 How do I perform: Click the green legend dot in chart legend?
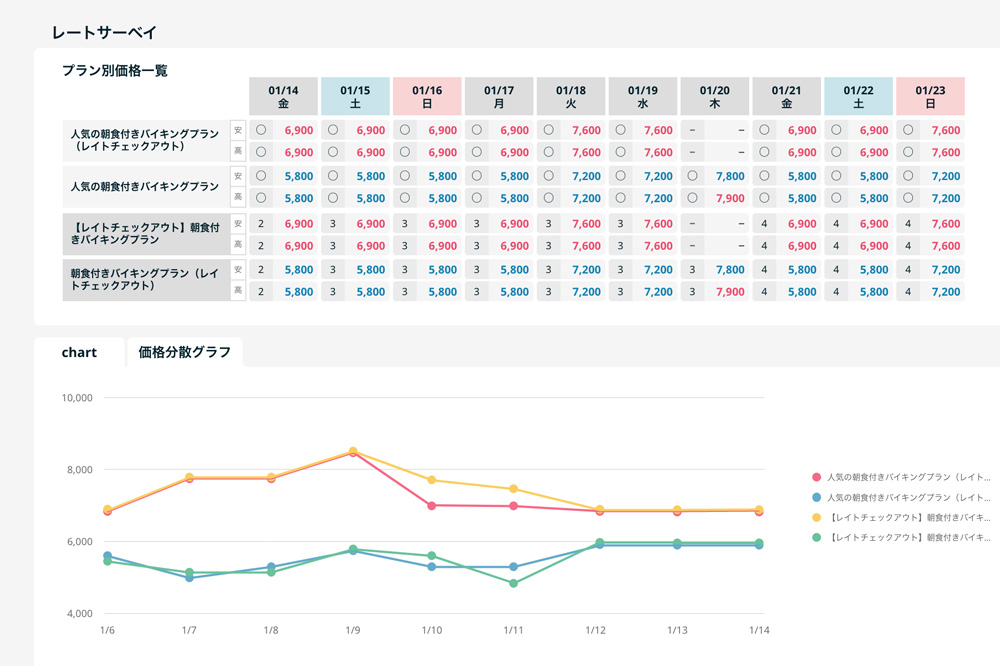tap(817, 537)
